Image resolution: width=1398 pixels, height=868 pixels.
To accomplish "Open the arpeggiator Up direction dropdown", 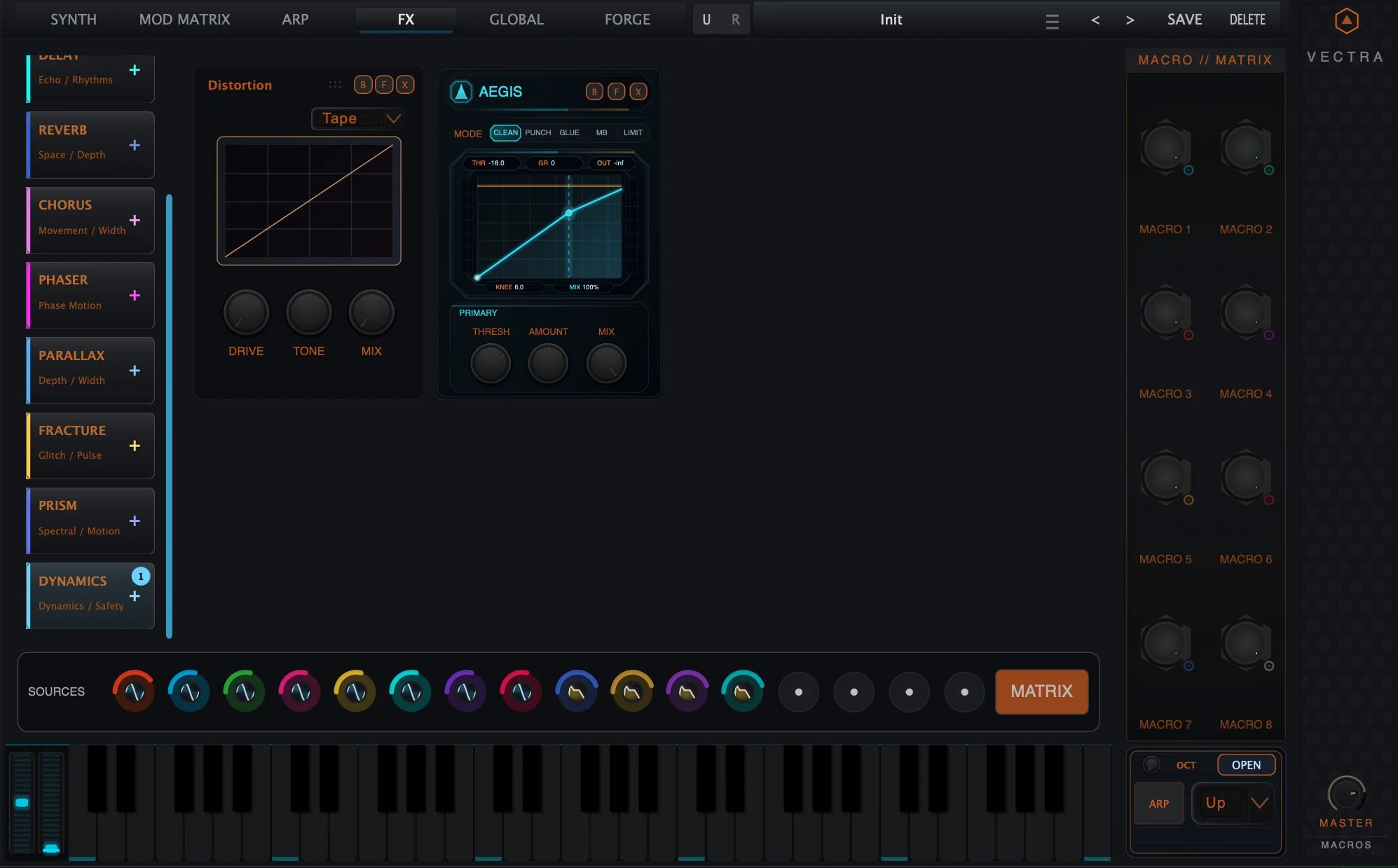I will (1233, 803).
